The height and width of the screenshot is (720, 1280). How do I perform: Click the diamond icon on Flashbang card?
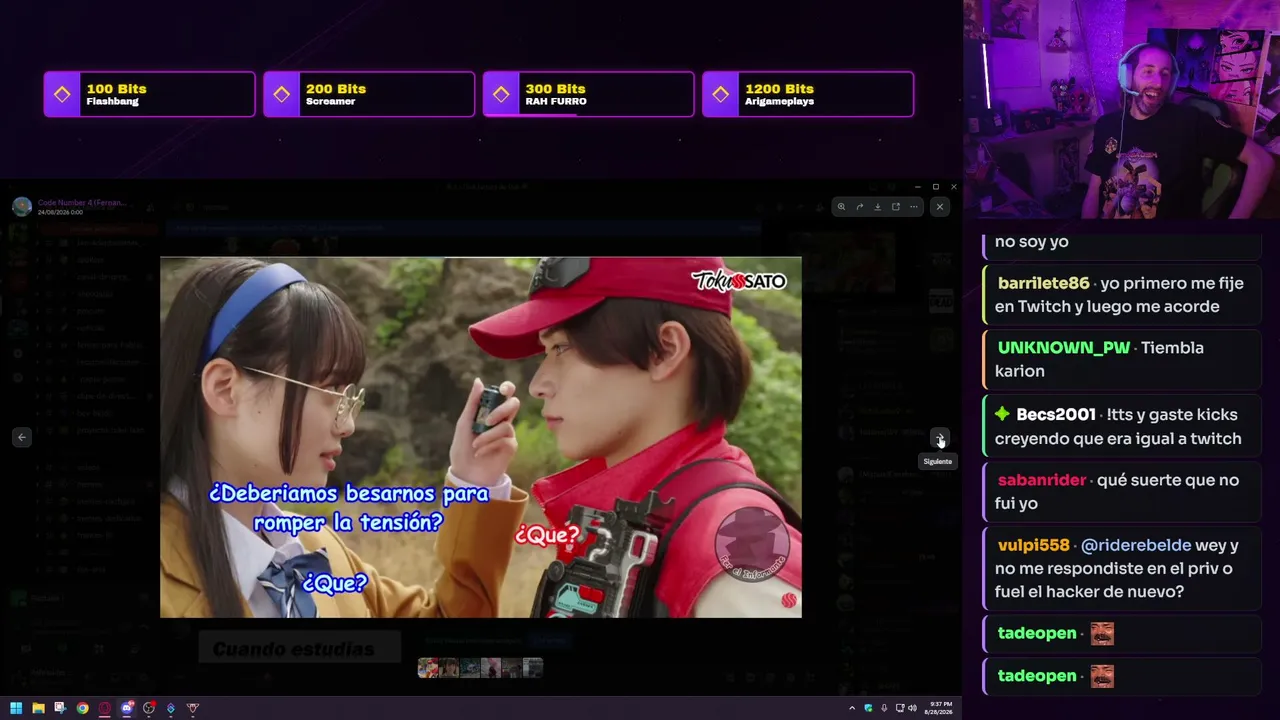(62, 94)
